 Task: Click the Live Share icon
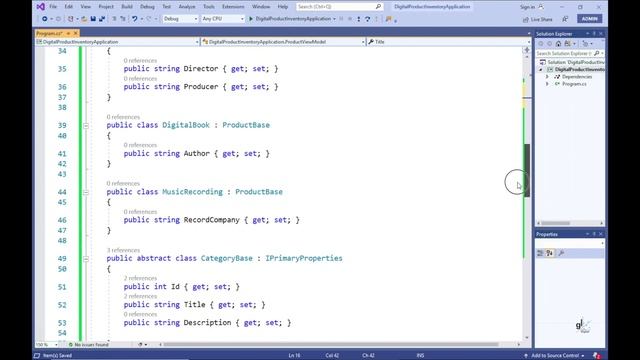(526, 19)
